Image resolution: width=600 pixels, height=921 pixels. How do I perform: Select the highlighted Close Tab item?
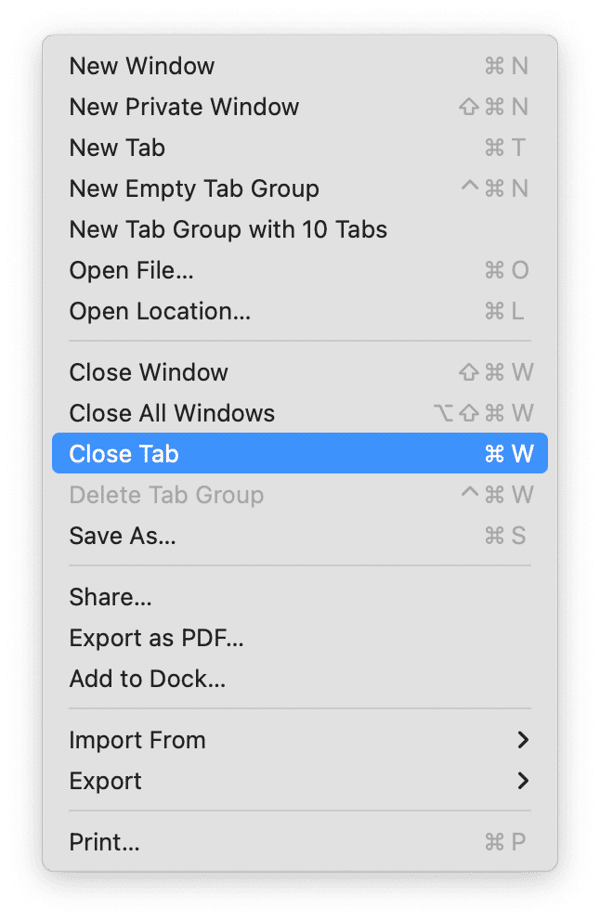[124, 454]
